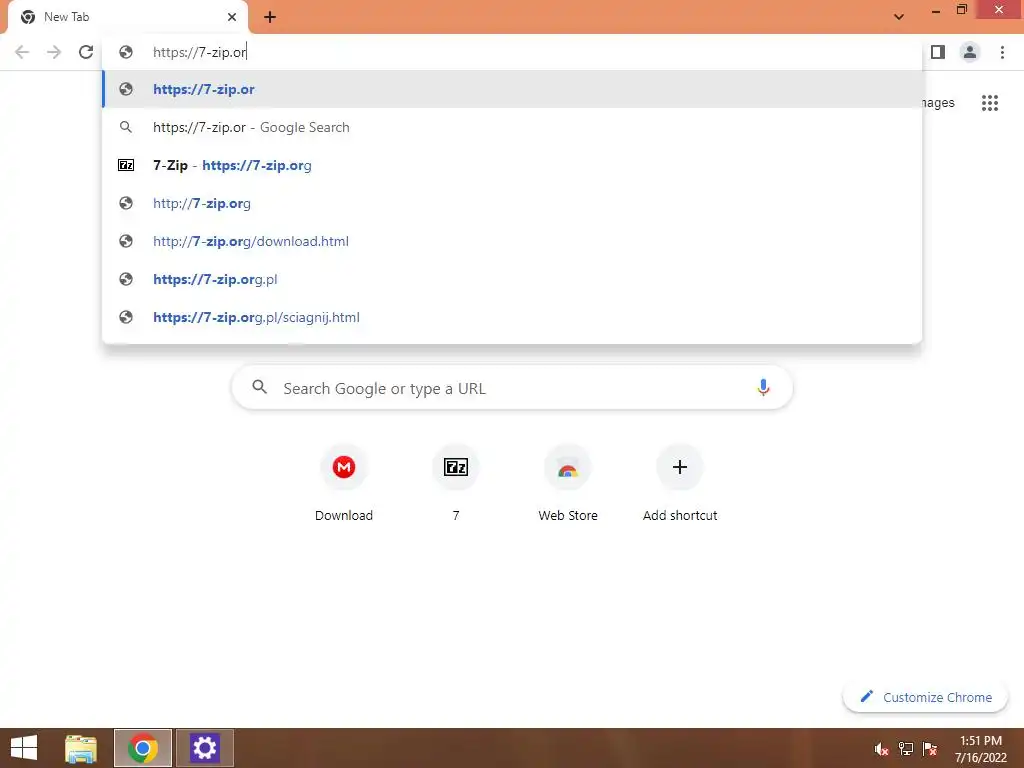Image resolution: width=1024 pixels, height=768 pixels.
Task: Select the New Tab tab
Action: click(128, 17)
